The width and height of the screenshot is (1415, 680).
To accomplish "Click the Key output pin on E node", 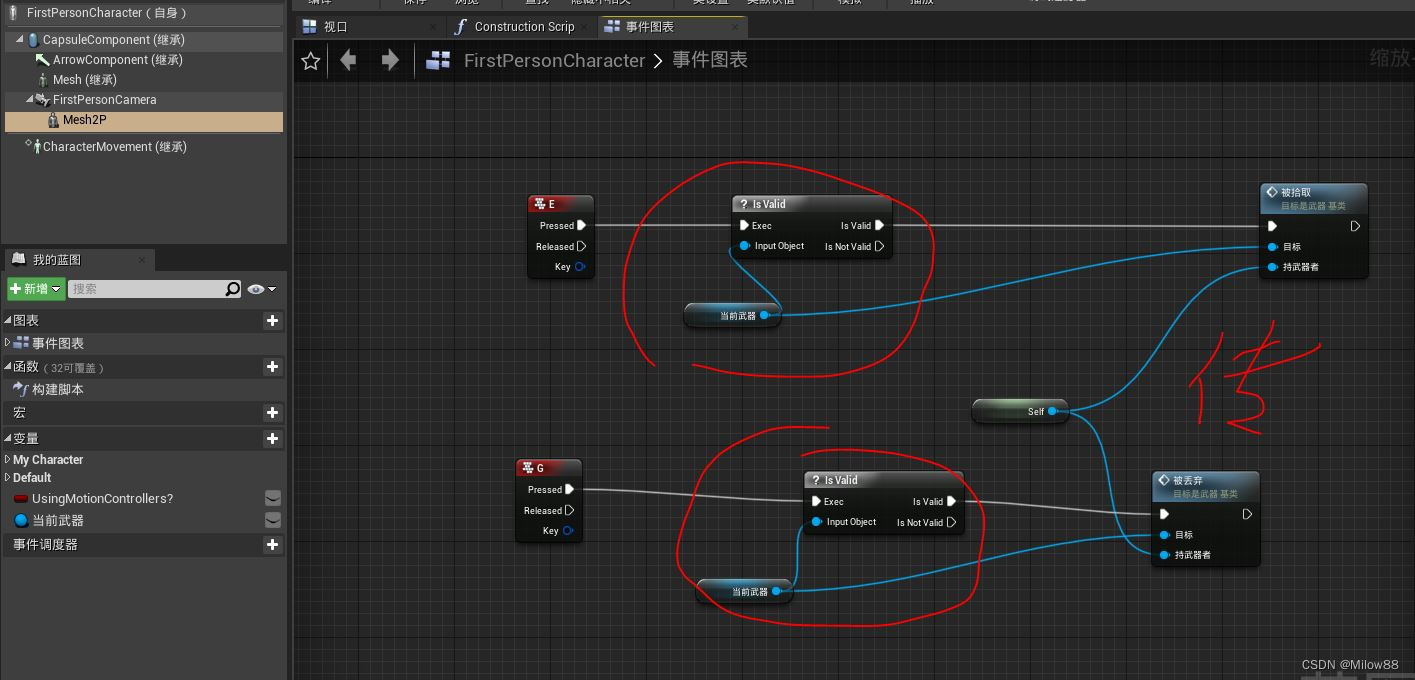I will point(579,267).
